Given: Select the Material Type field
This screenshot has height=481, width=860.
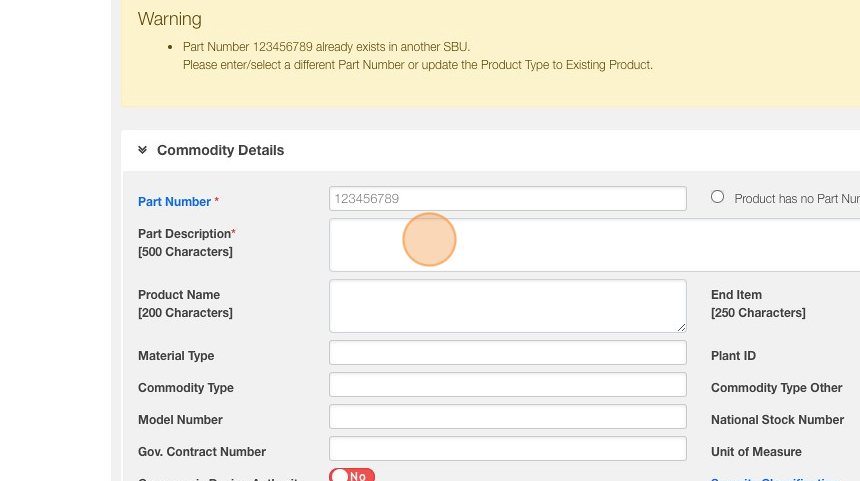Looking at the screenshot, I should (x=507, y=353).
